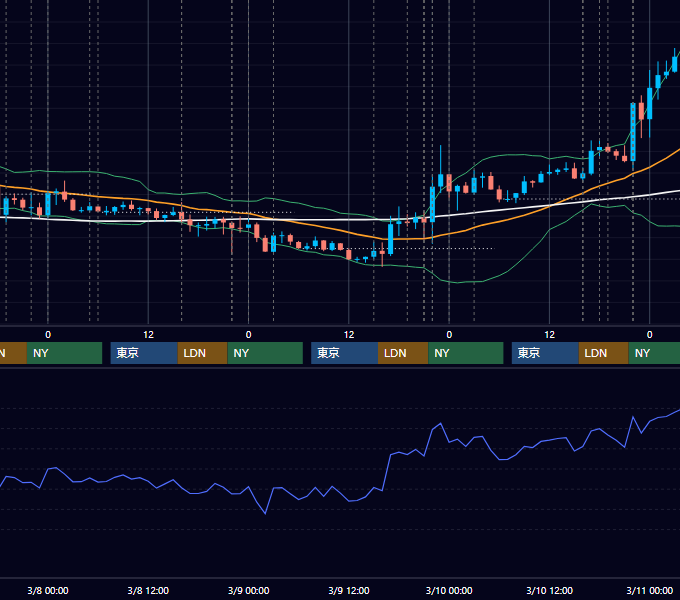This screenshot has width=680, height=600.
Task: Select the 東京 session block nearest 3/10 12:00
Action: (x=545, y=353)
